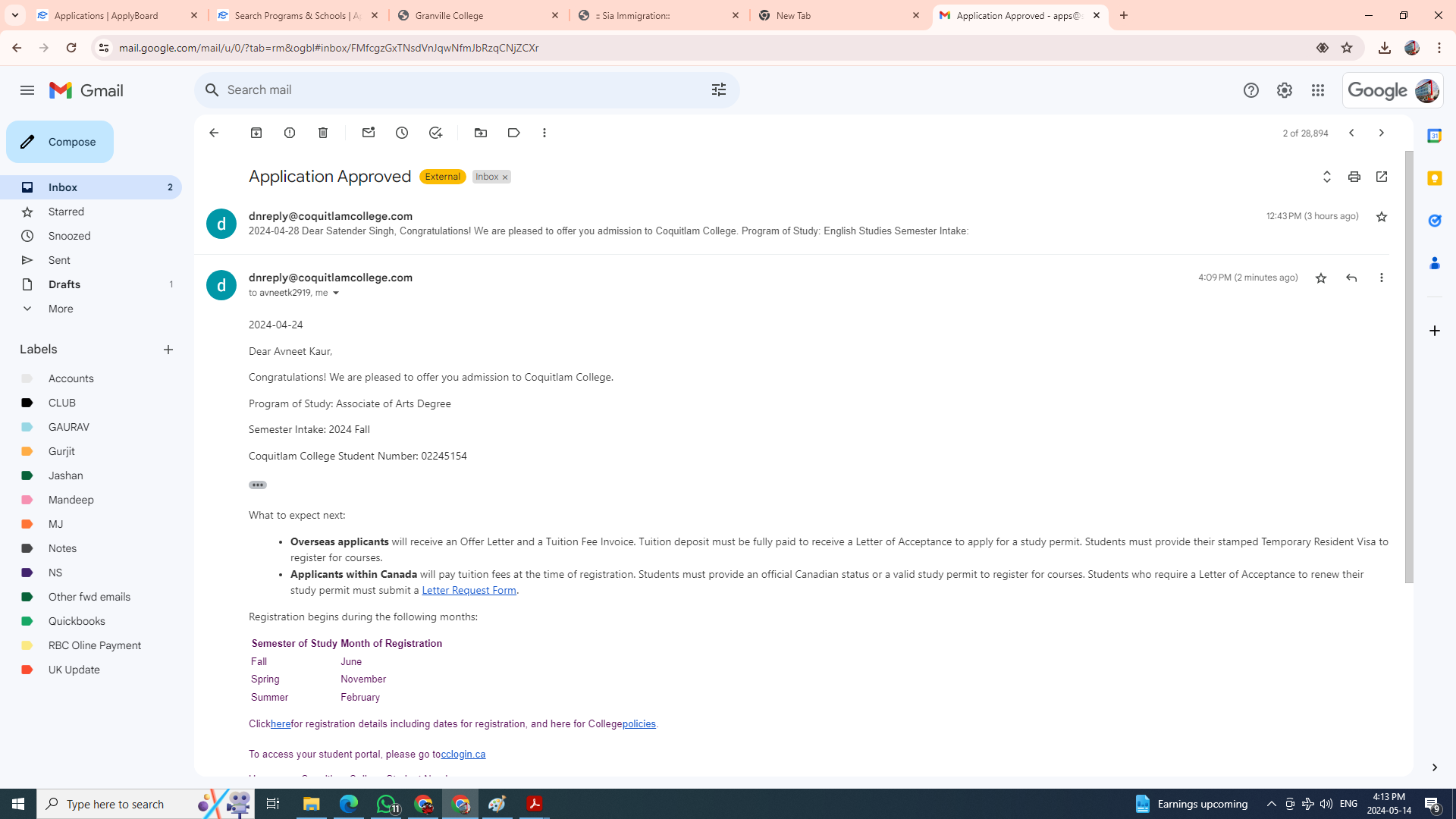
Task: Show search options filter icon
Action: [719, 89]
